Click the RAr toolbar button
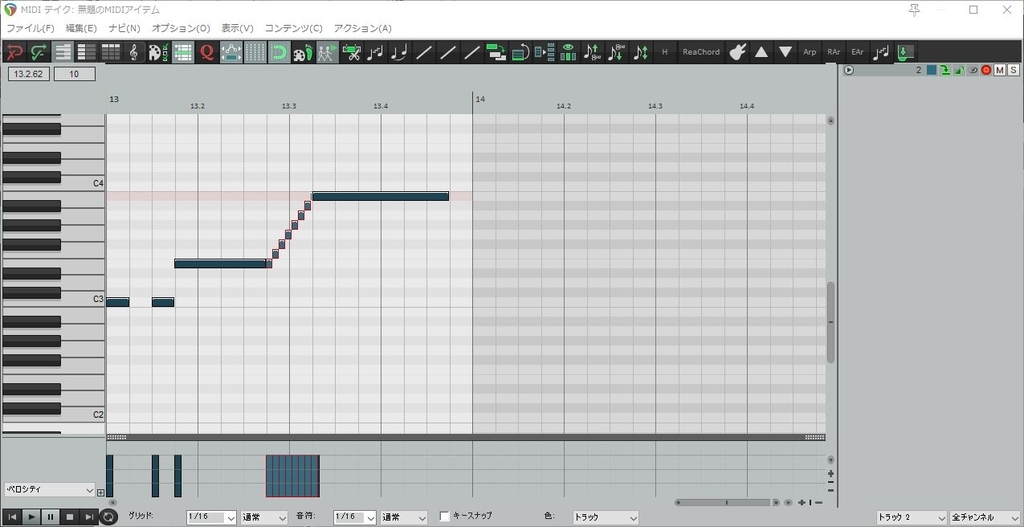1024x527 pixels. click(834, 52)
